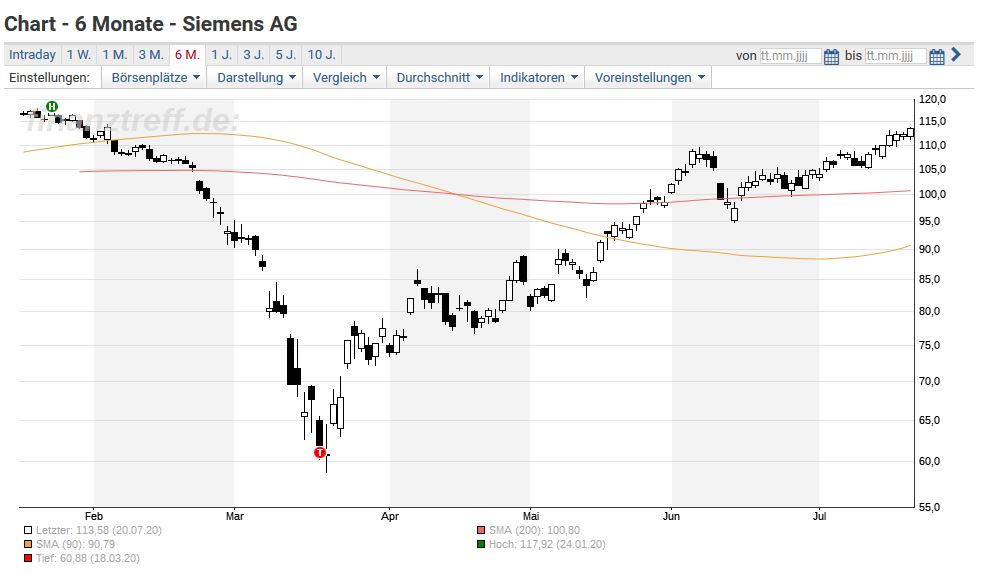Focus the 'bis' end date field
983x574 pixels.
point(895,56)
